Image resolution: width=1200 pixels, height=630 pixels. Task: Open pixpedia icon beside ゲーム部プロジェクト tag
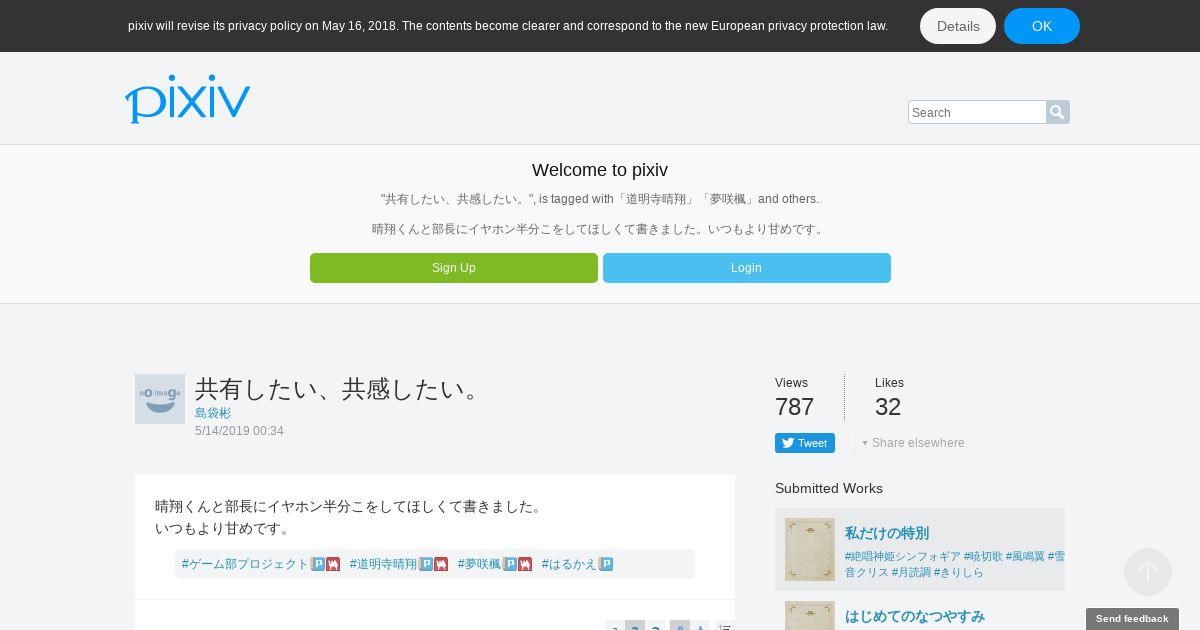(x=319, y=564)
